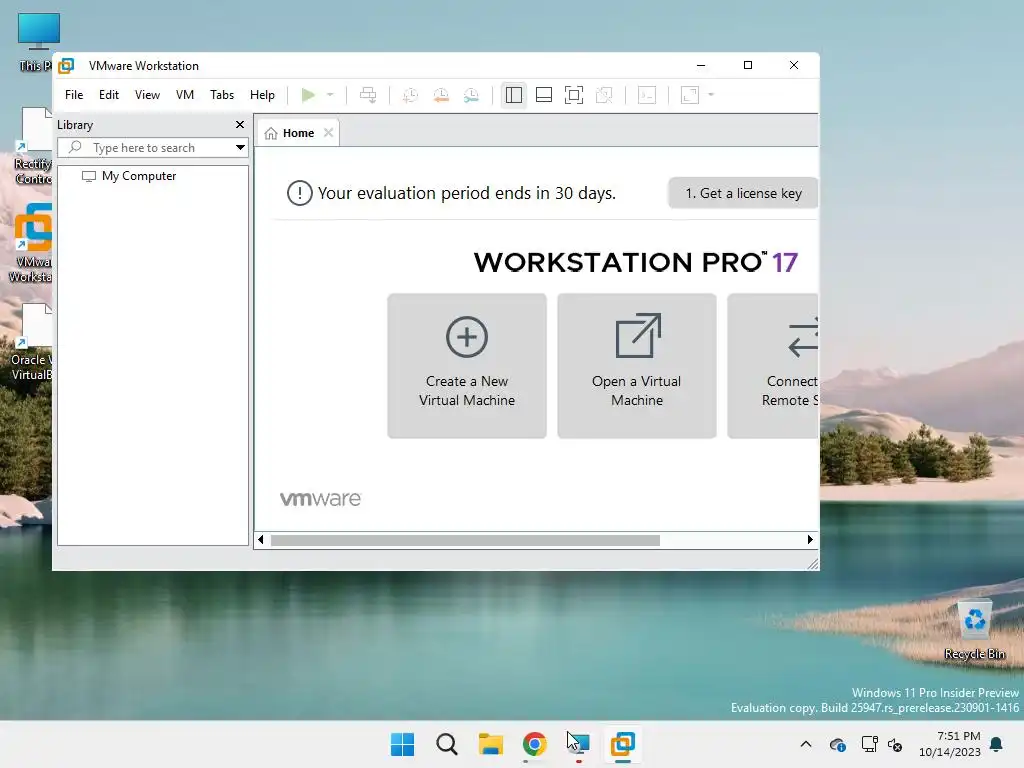Open the power options dropdown arrow beside the play icon
The width and height of the screenshot is (1024, 768).
pyautogui.click(x=330, y=95)
